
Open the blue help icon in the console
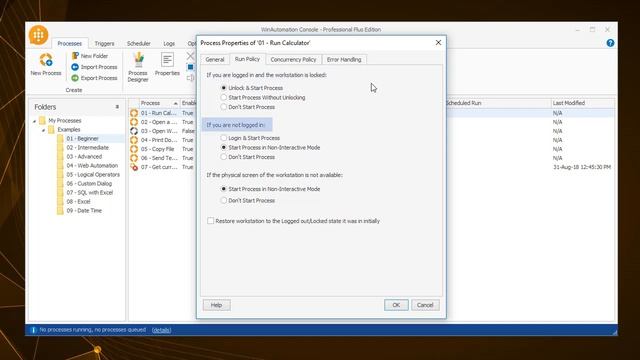coord(610,43)
